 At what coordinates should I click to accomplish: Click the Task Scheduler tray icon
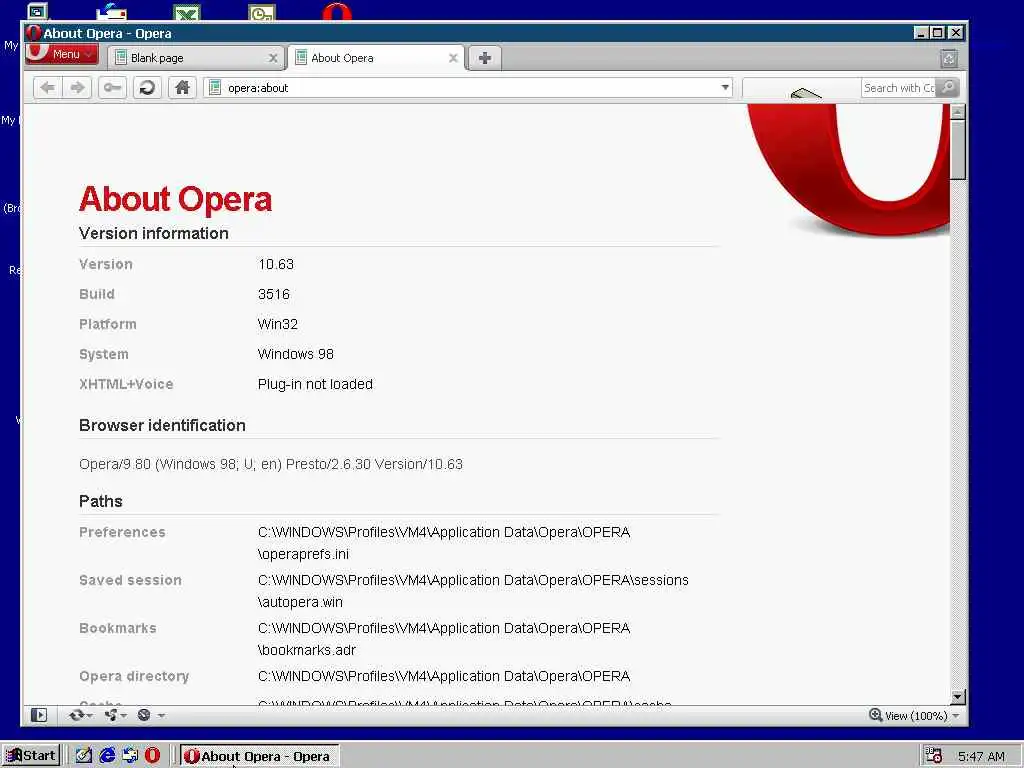(934, 756)
